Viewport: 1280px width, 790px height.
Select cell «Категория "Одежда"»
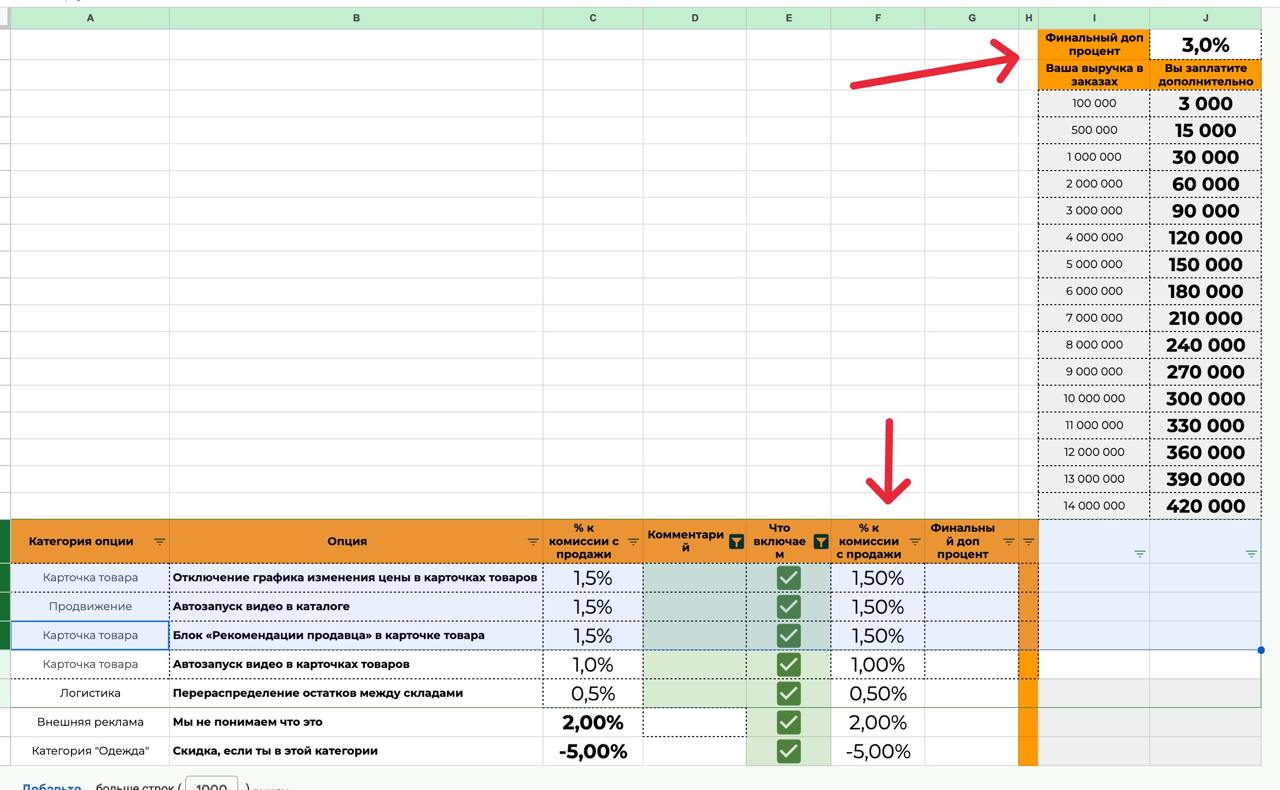pyautogui.click(x=90, y=751)
